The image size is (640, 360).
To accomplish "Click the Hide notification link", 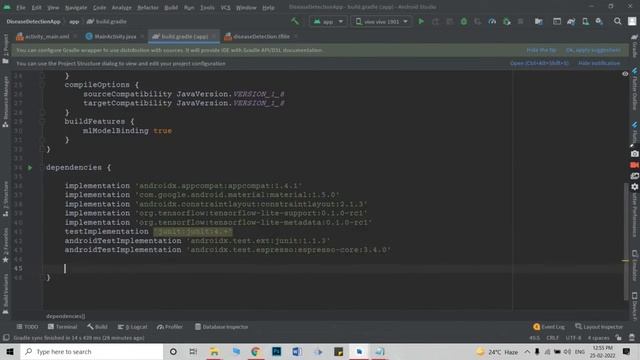I will point(599,63).
